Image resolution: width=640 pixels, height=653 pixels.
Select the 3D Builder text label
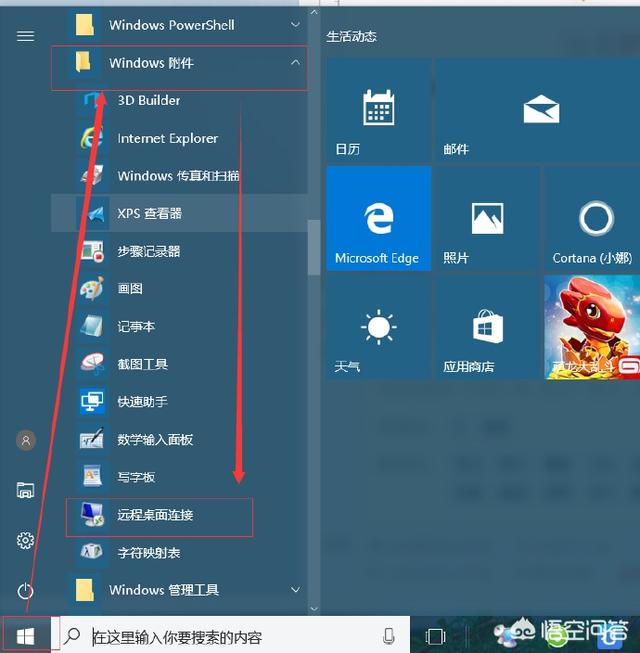click(x=149, y=100)
